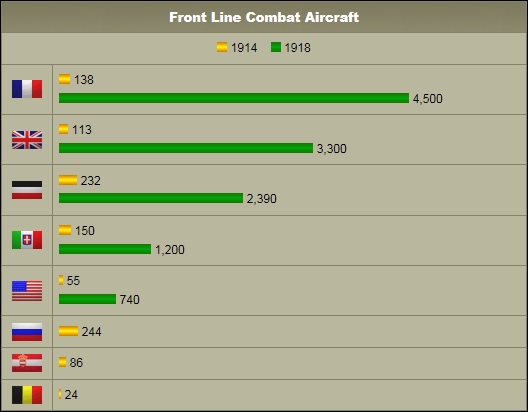The height and width of the screenshot is (412, 528).
Task: Click the Front Line Combat Aircraft title
Action: tap(264, 17)
